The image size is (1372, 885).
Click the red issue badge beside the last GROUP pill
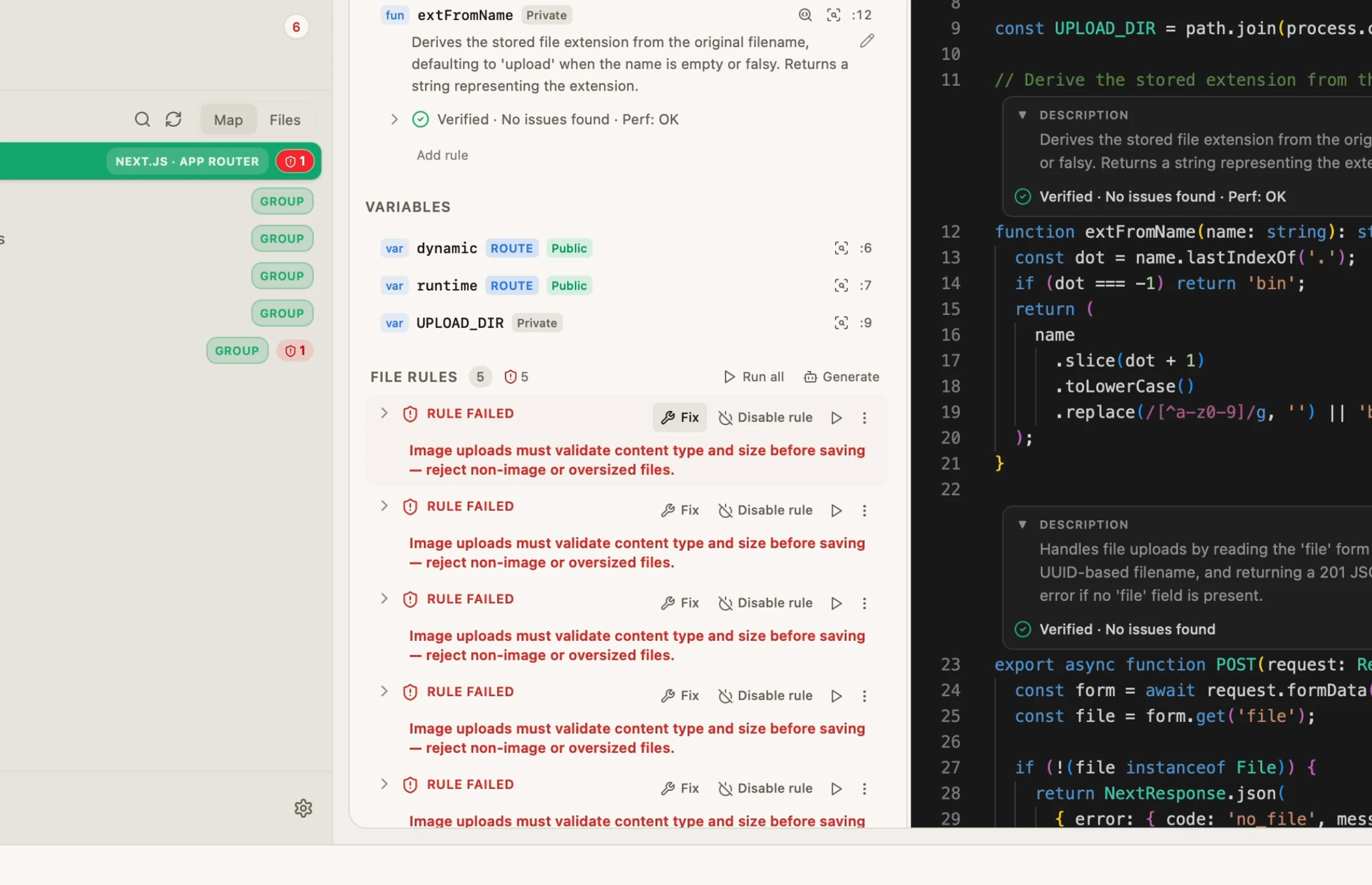[295, 350]
